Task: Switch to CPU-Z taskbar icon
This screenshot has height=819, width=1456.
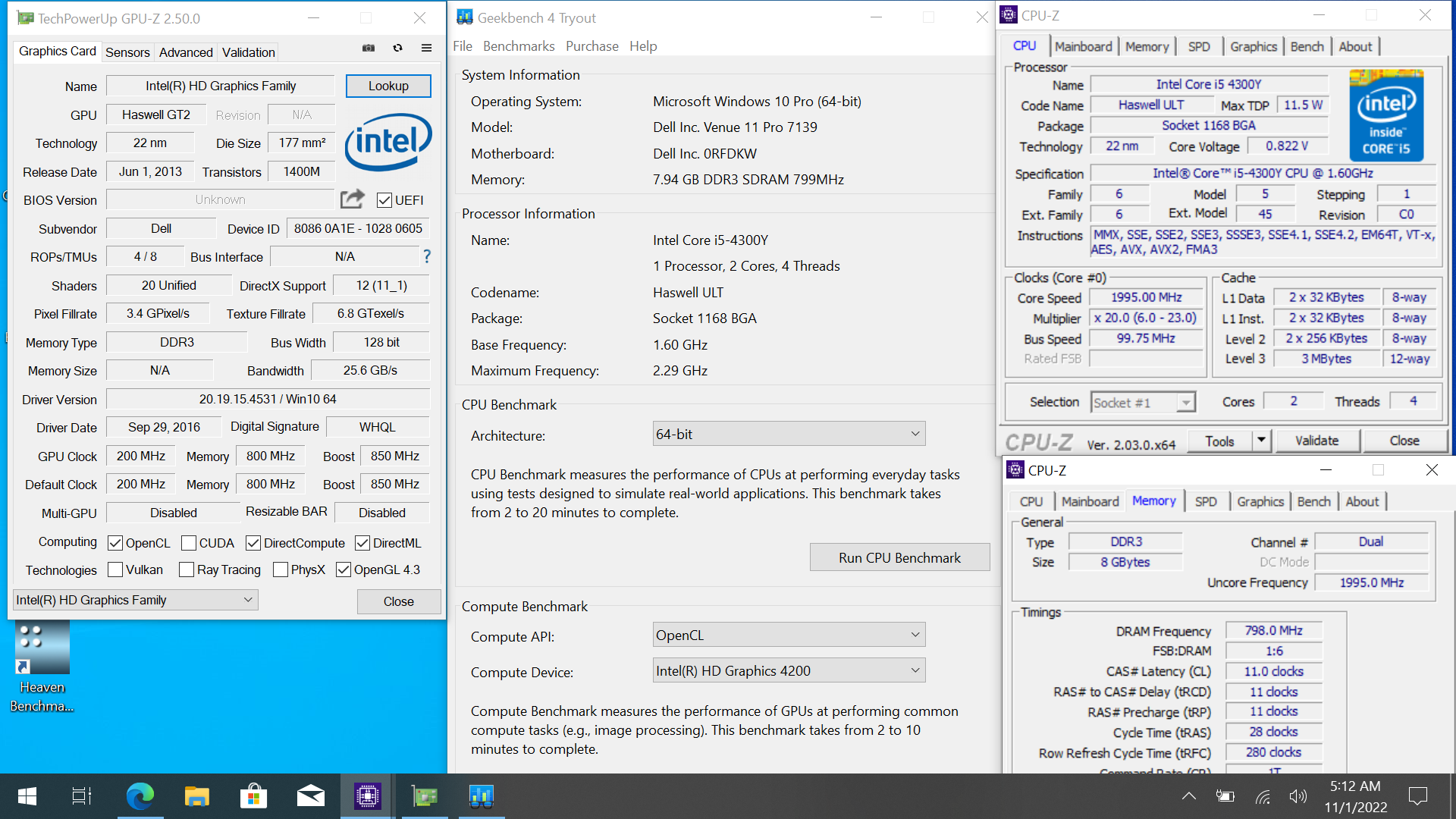Action: click(x=368, y=796)
